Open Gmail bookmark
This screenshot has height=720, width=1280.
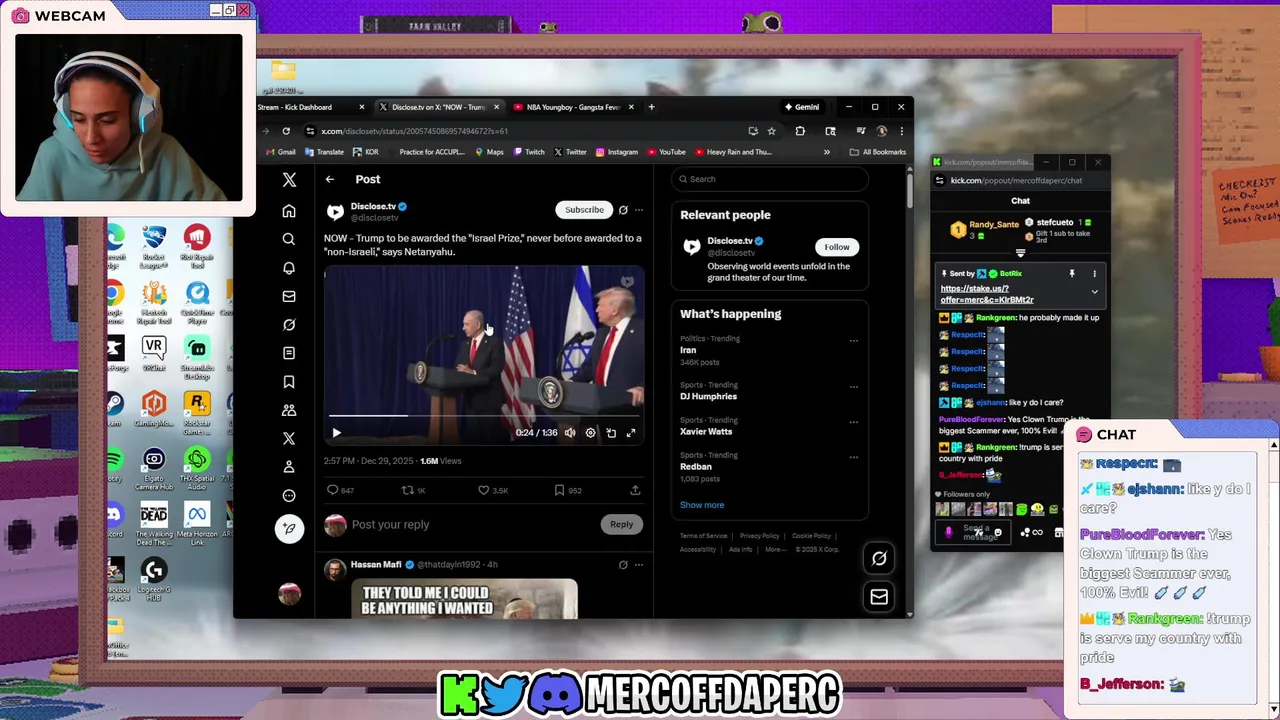280,152
